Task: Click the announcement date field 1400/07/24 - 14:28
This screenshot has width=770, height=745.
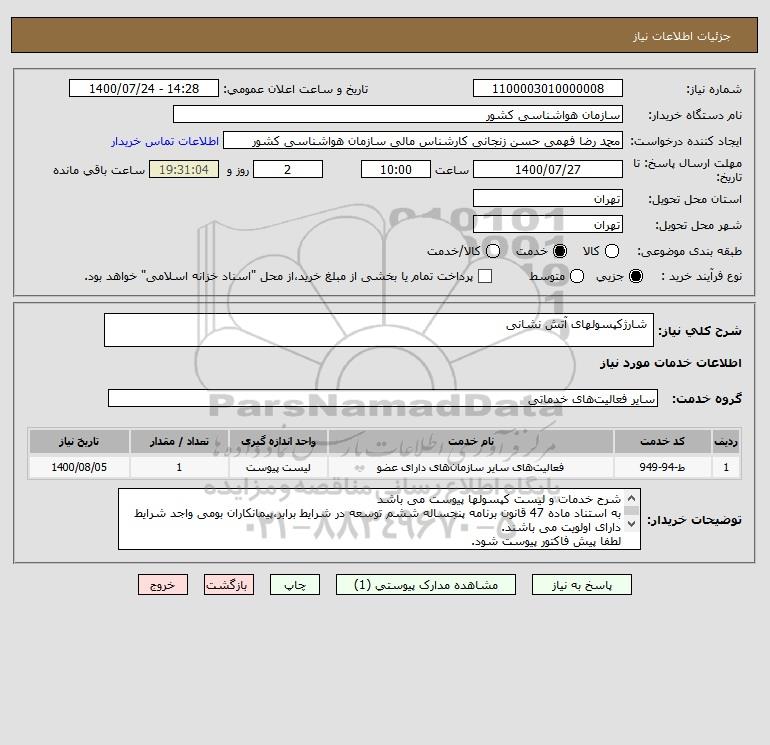Action: pos(144,88)
